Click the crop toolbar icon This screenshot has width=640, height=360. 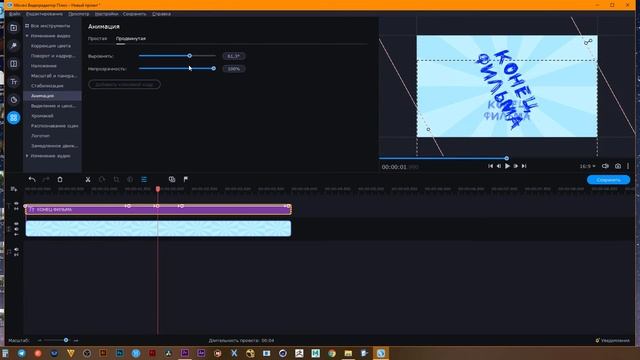pos(116,180)
